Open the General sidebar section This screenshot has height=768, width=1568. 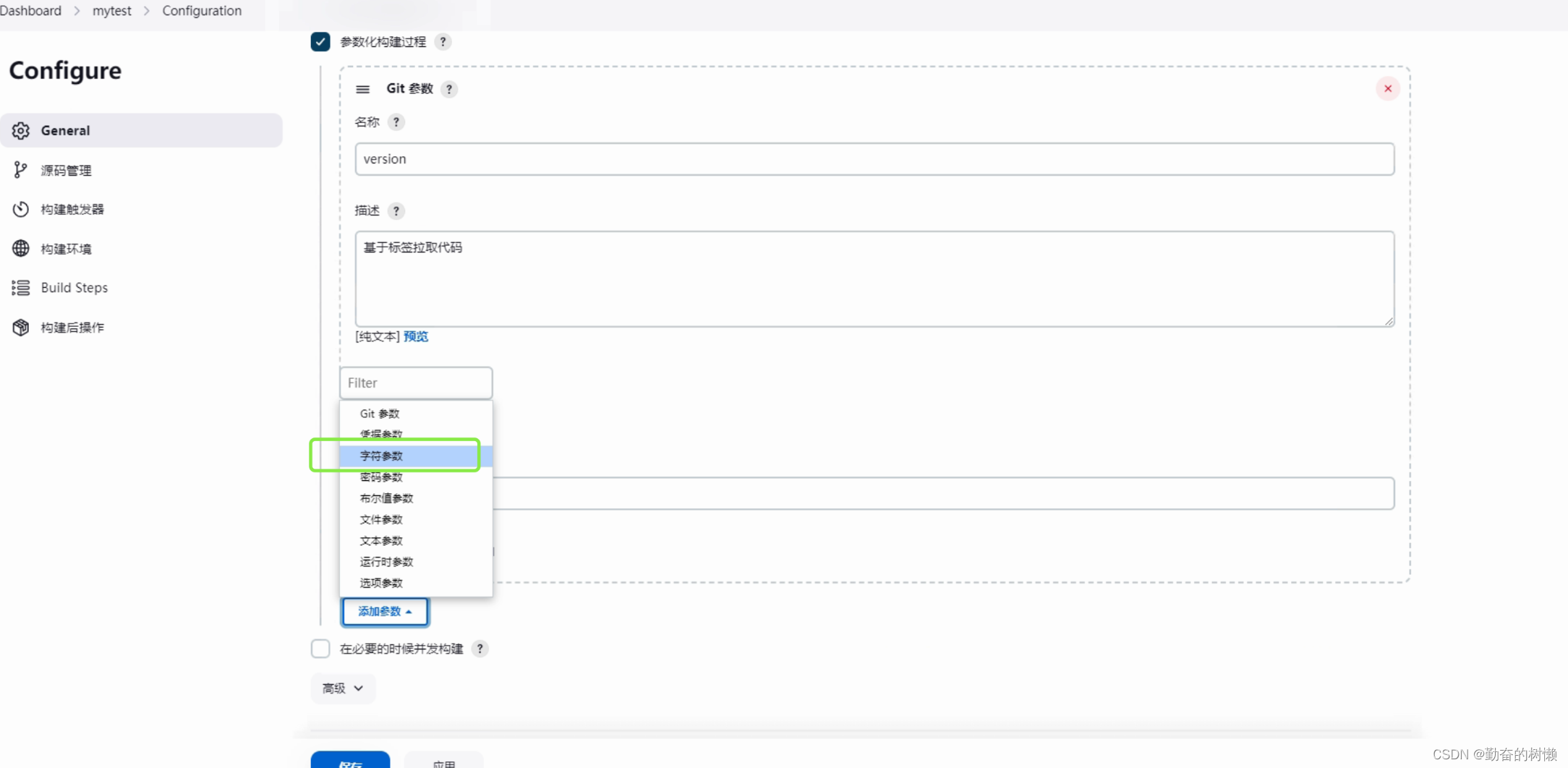coord(142,130)
